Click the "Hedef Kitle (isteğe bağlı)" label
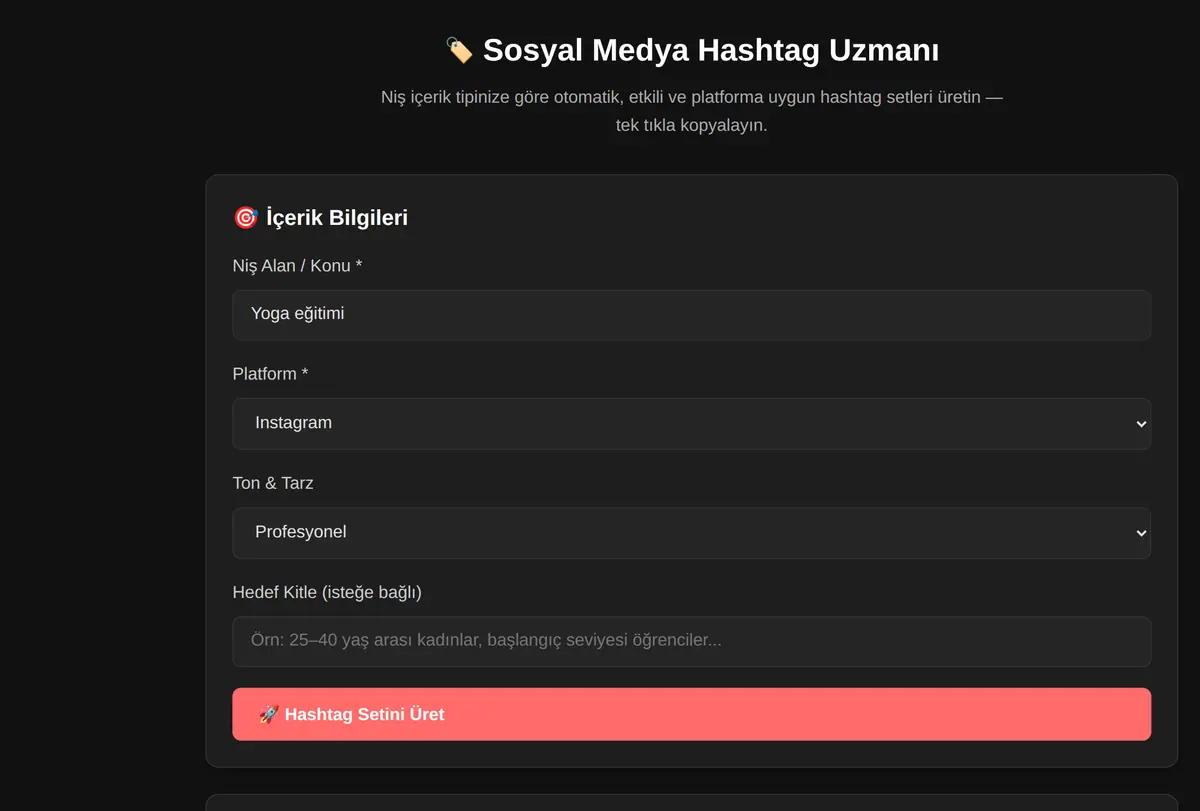The width and height of the screenshot is (1200, 811). click(x=327, y=592)
